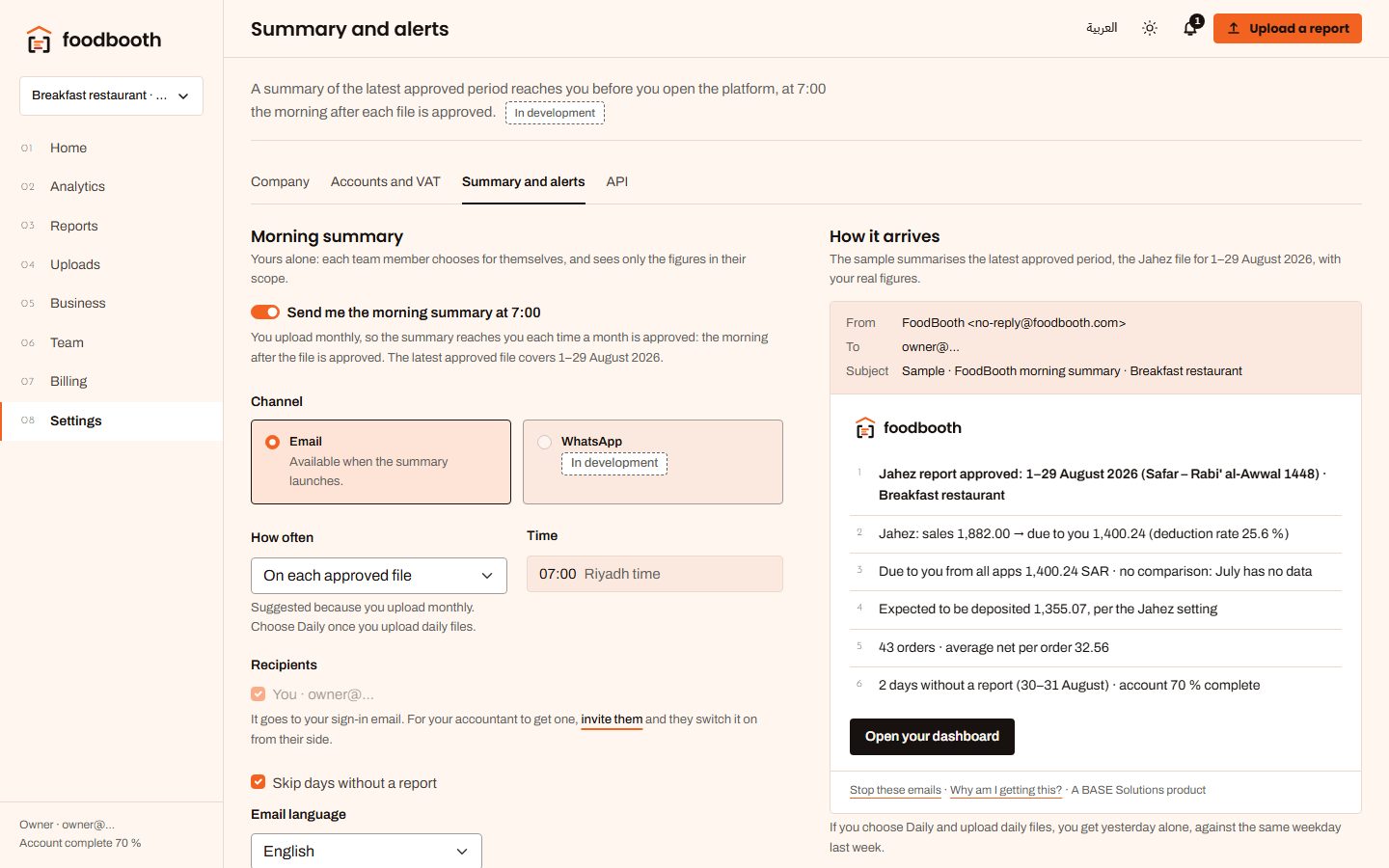The width and height of the screenshot is (1389, 868).
Task: Toggle the You owner recipient checkbox
Action: pyautogui.click(x=259, y=693)
